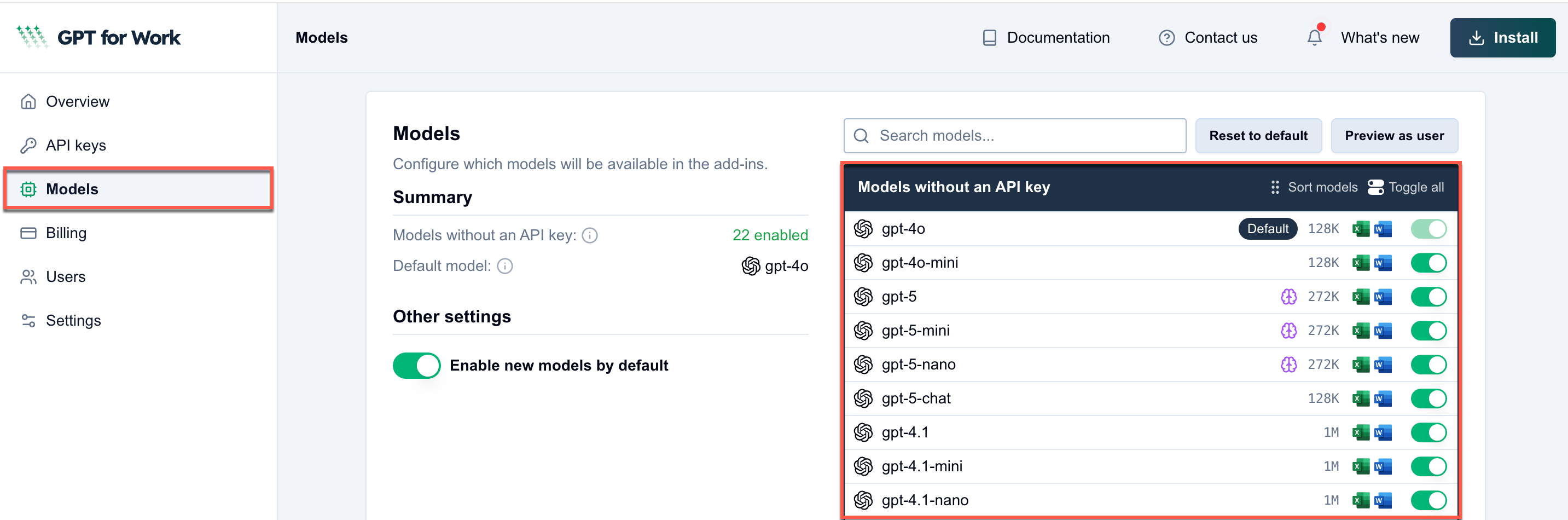
Task: Click the OpenAI icon beside gpt-5-chat
Action: tap(863, 398)
